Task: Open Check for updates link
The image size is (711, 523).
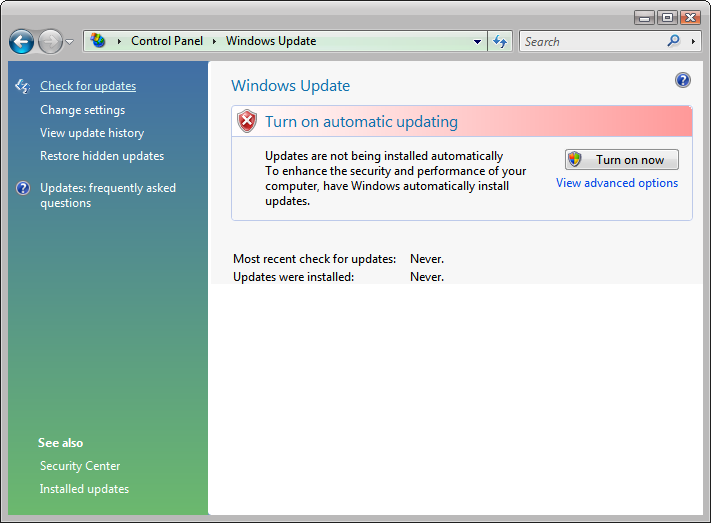Action: 88,86
